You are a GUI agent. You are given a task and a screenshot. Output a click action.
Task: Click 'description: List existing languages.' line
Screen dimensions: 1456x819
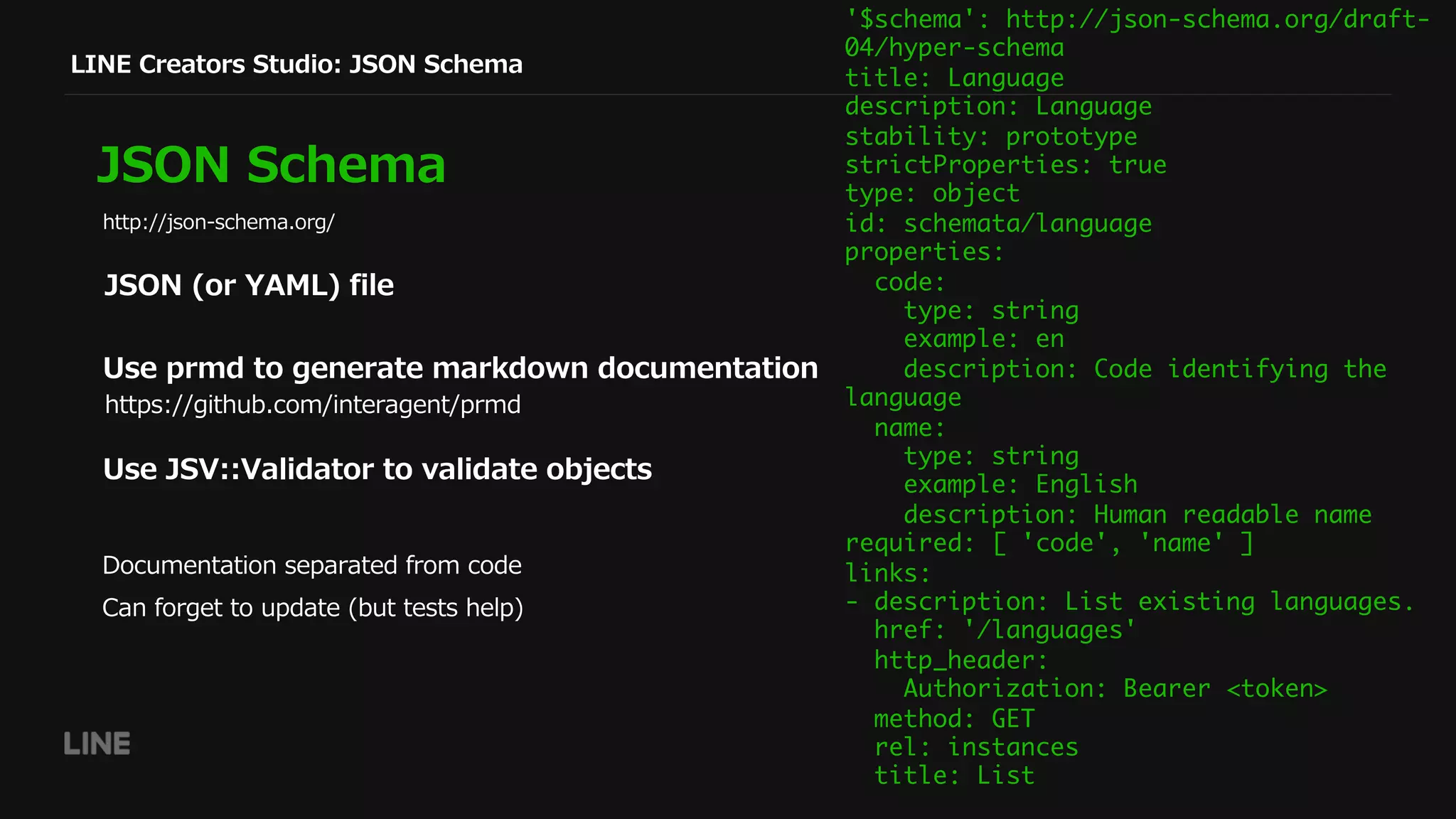1144,602
